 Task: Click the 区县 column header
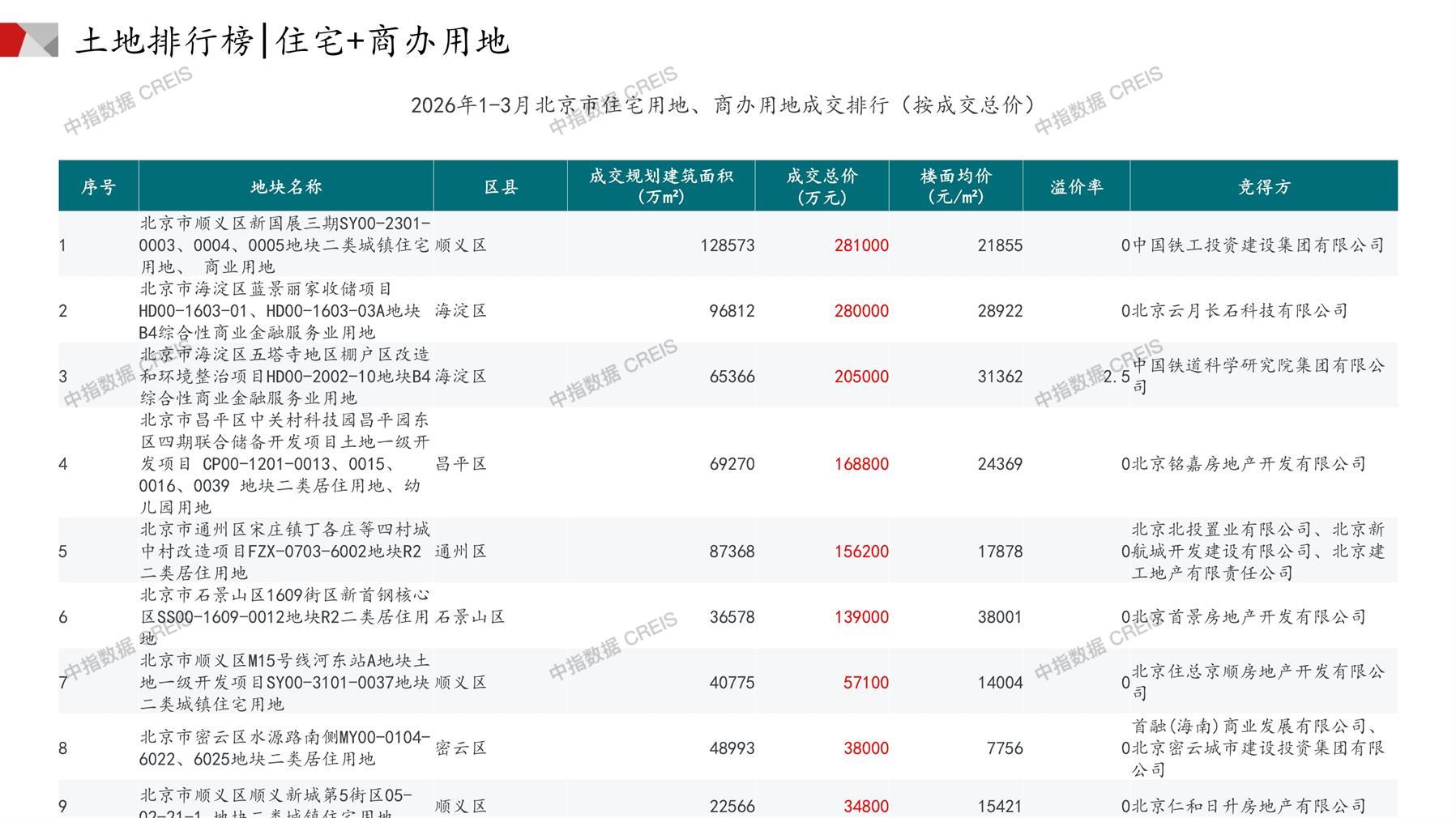click(x=501, y=187)
